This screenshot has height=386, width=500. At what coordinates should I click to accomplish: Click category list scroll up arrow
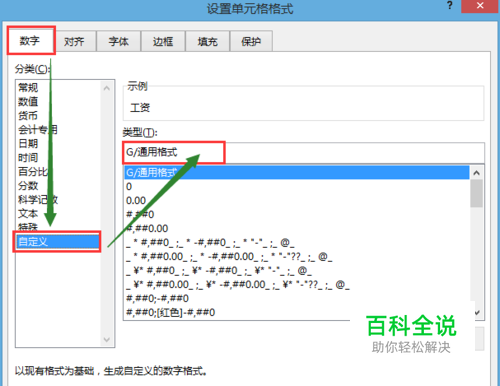click(x=107, y=88)
